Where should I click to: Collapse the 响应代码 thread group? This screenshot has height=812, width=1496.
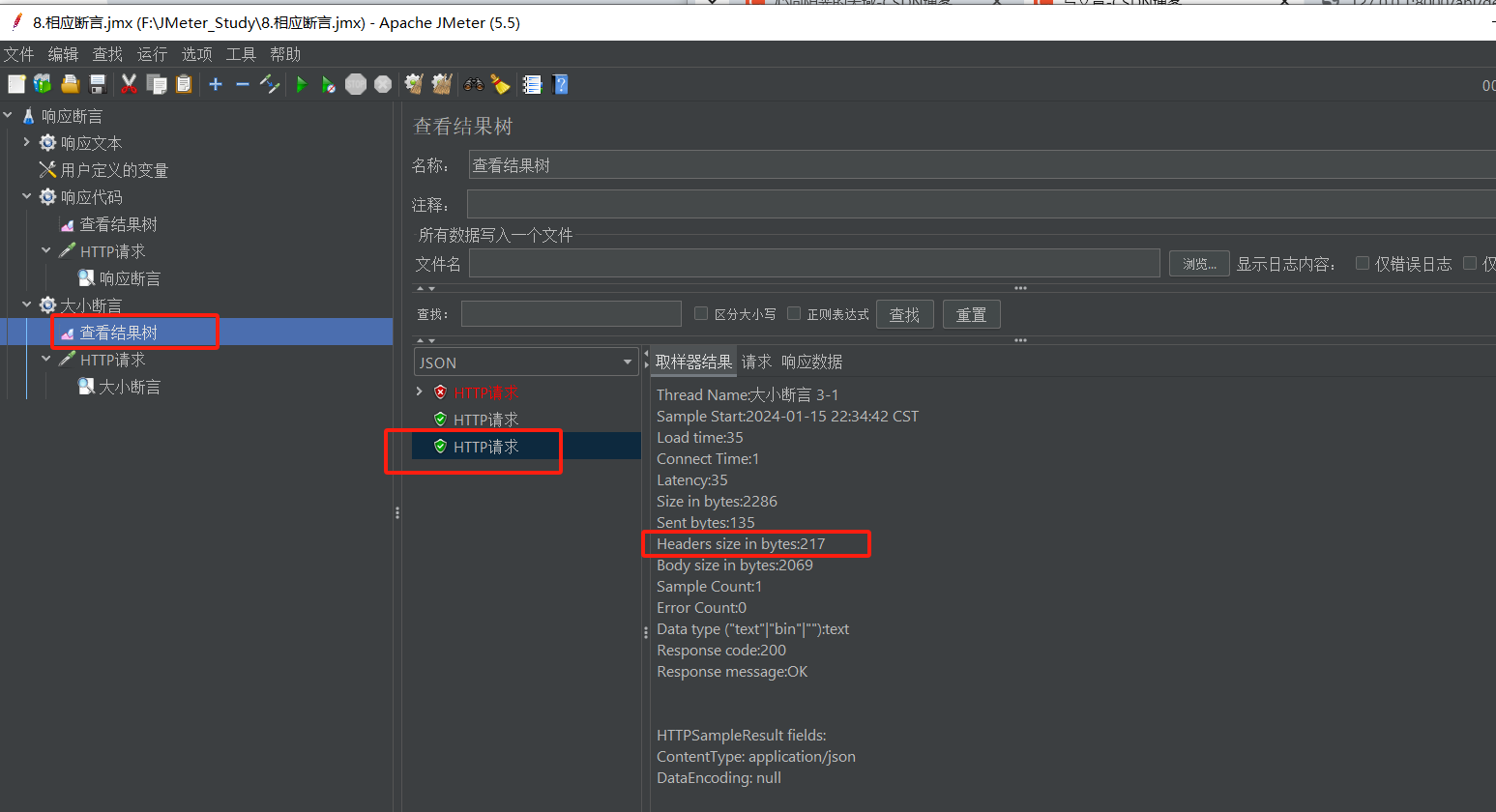pyautogui.click(x=26, y=196)
